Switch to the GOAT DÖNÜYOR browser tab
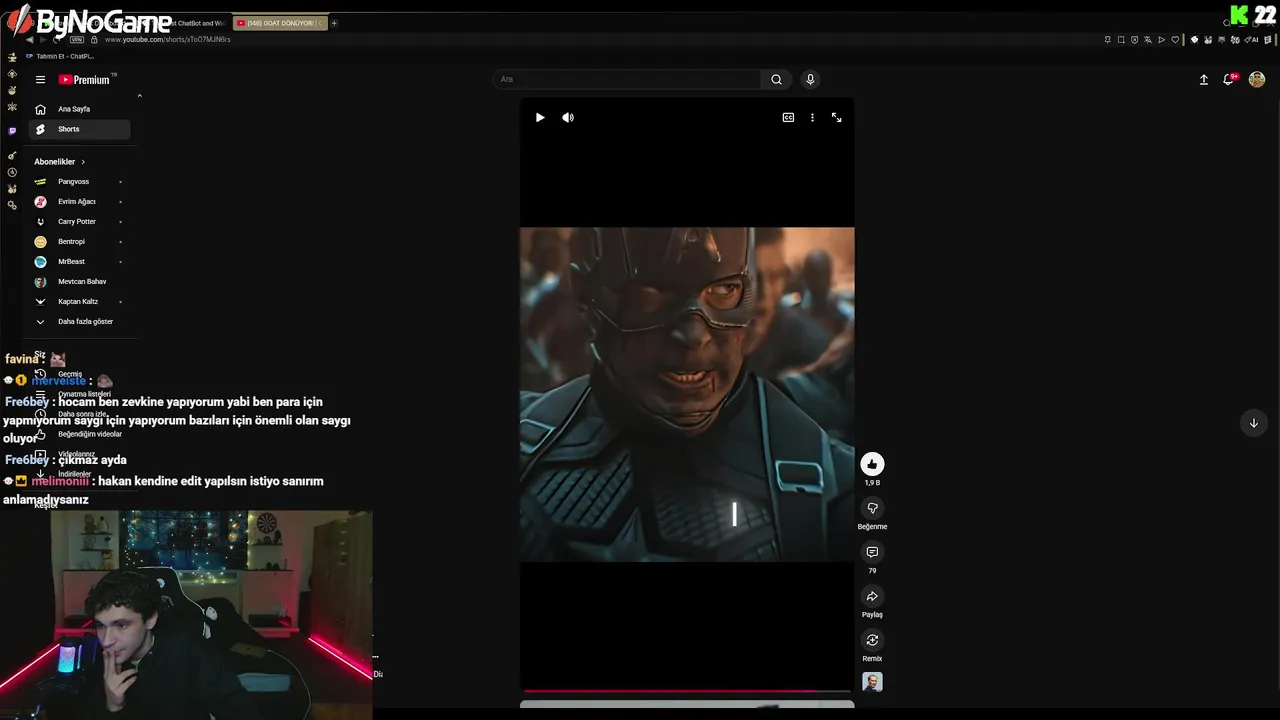The height and width of the screenshot is (720, 1280). [280, 23]
